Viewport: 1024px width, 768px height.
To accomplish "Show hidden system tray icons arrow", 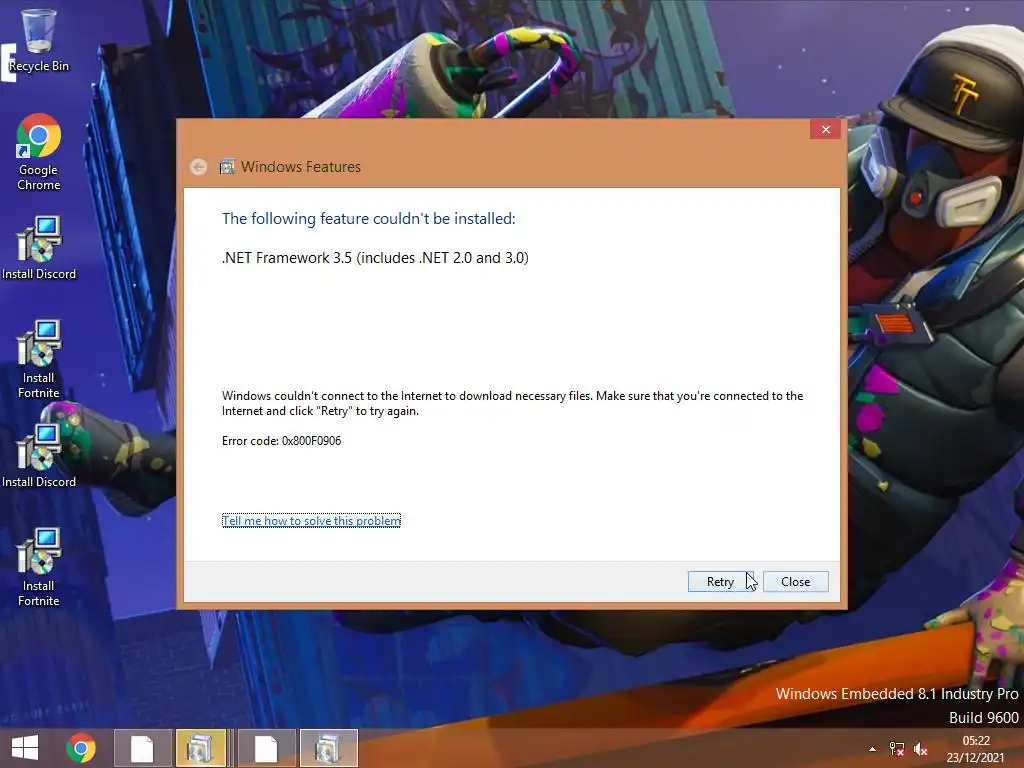I will point(872,749).
